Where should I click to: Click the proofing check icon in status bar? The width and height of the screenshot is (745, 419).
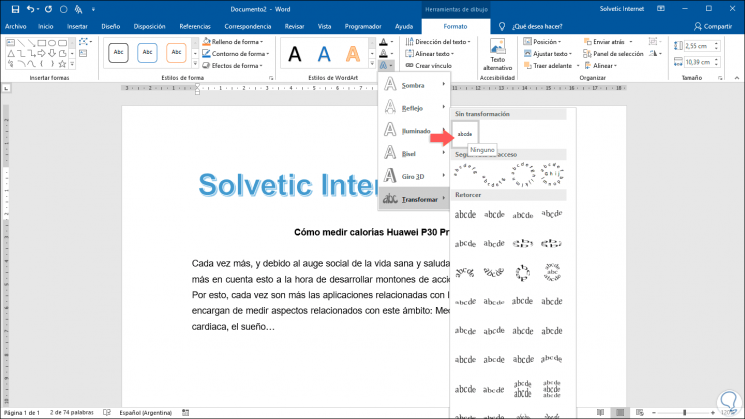(x=107, y=413)
